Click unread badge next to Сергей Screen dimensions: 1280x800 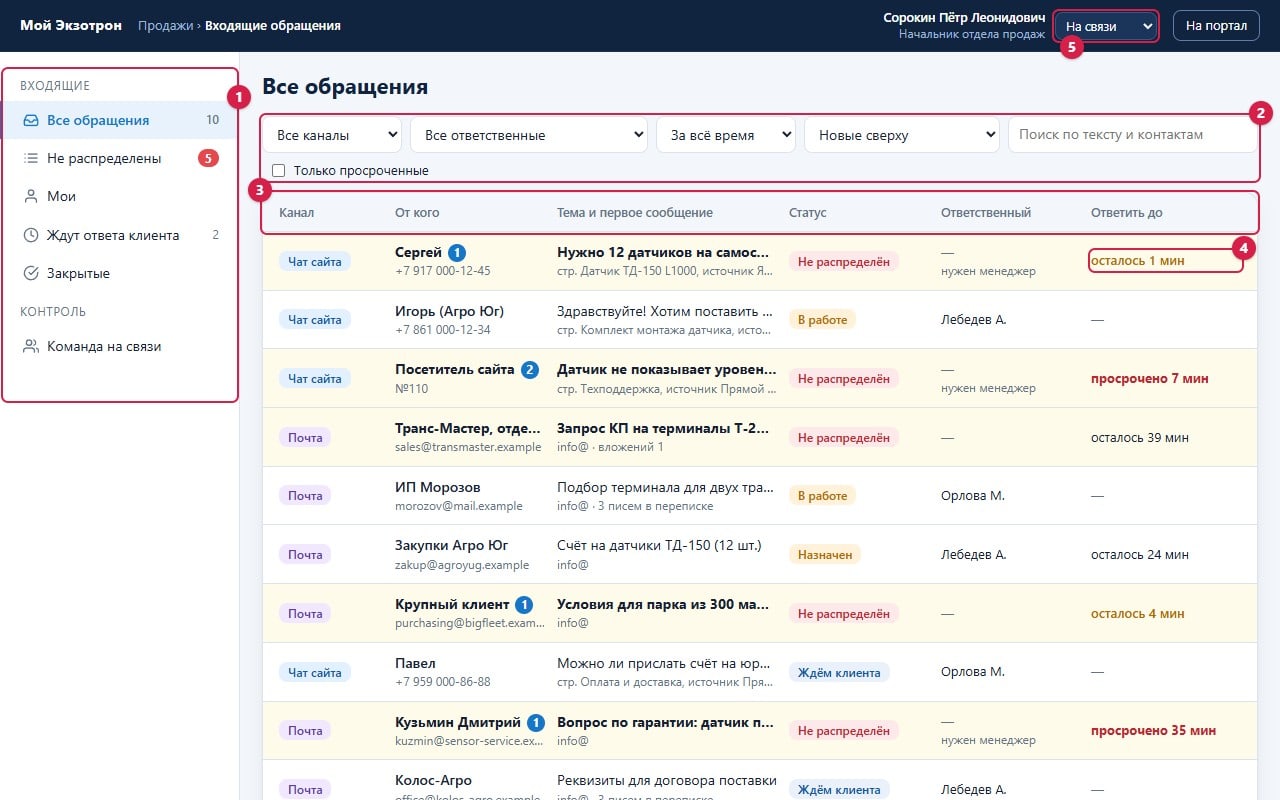click(x=457, y=253)
